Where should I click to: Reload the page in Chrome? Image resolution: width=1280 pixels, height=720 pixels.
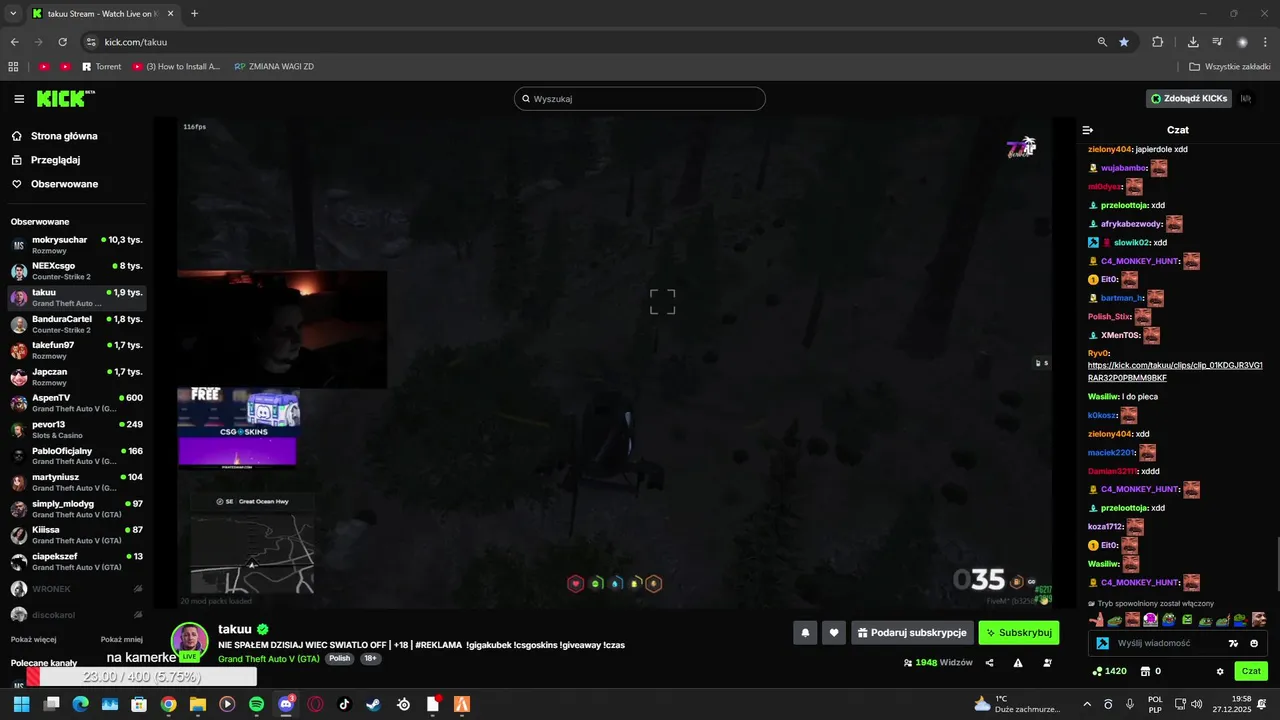tap(63, 42)
